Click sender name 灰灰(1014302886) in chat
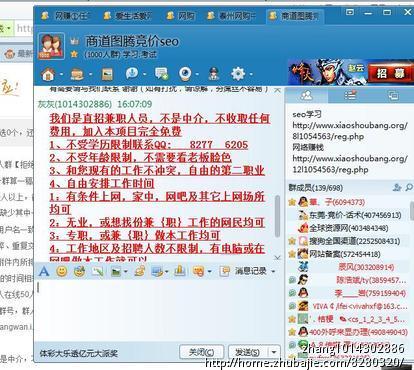 pos(75,104)
